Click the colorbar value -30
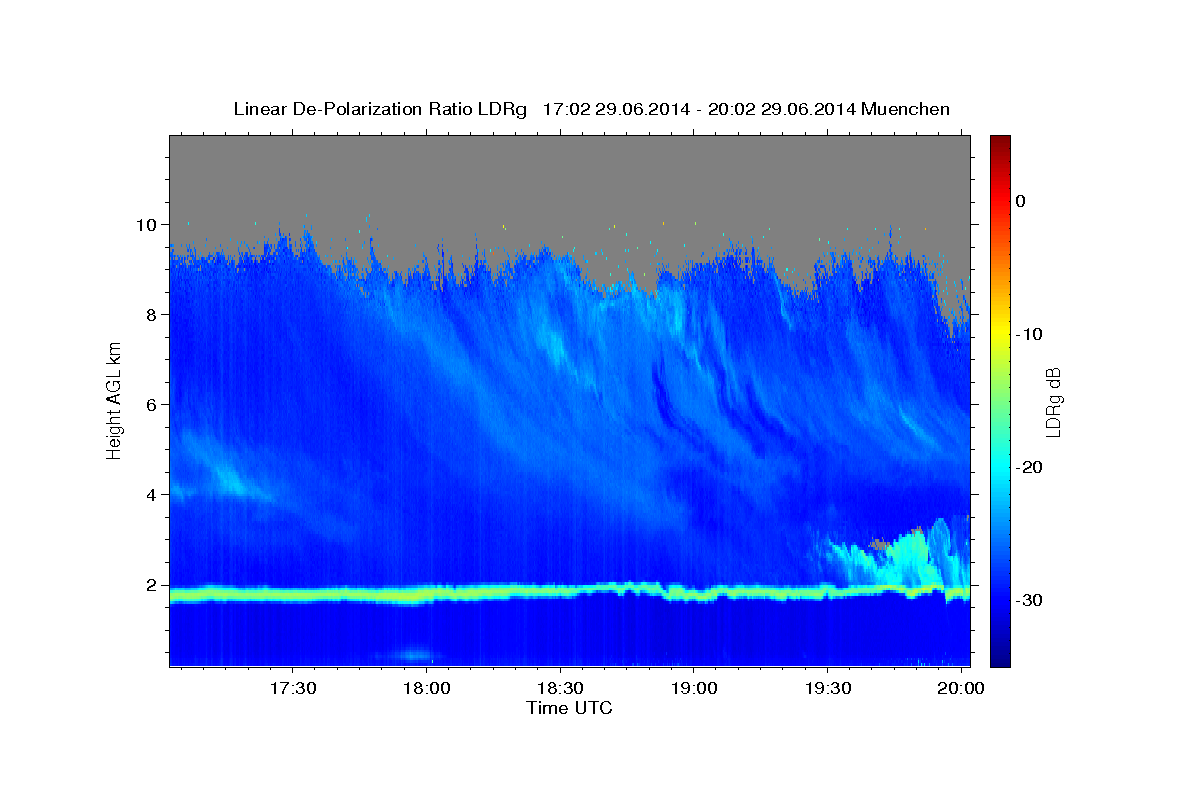 (1030, 600)
